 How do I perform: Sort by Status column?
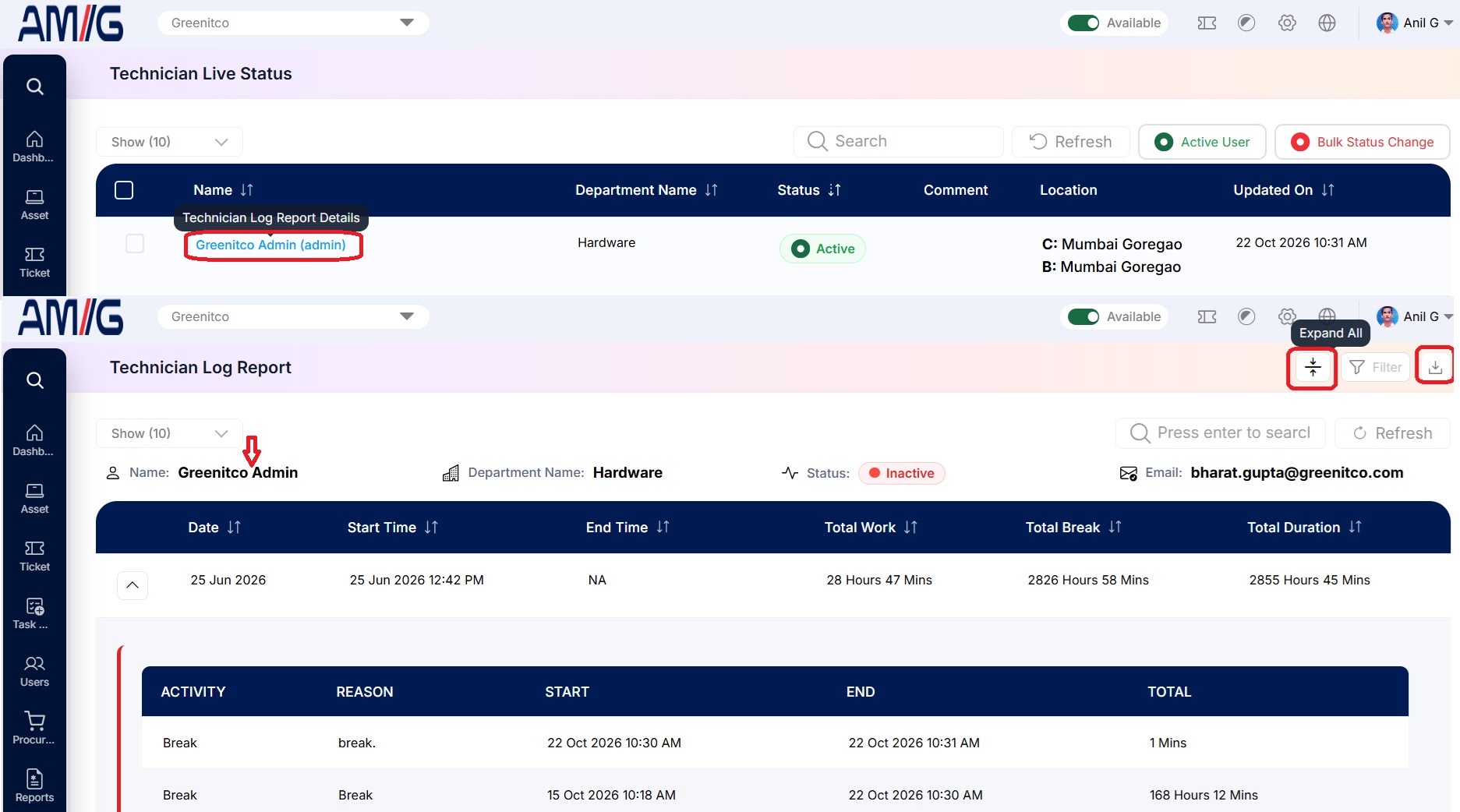(834, 190)
